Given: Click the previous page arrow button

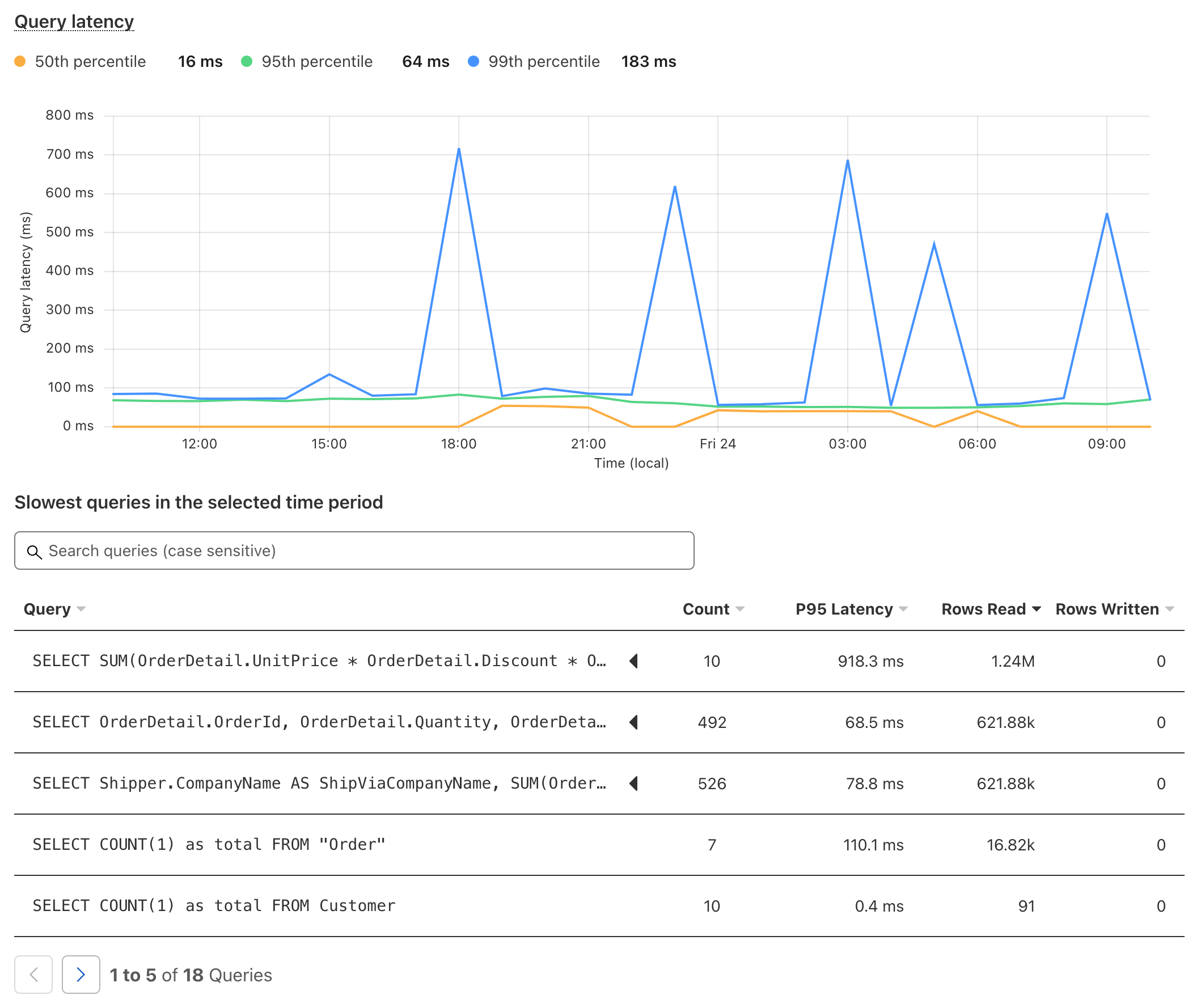Looking at the screenshot, I should point(34,974).
